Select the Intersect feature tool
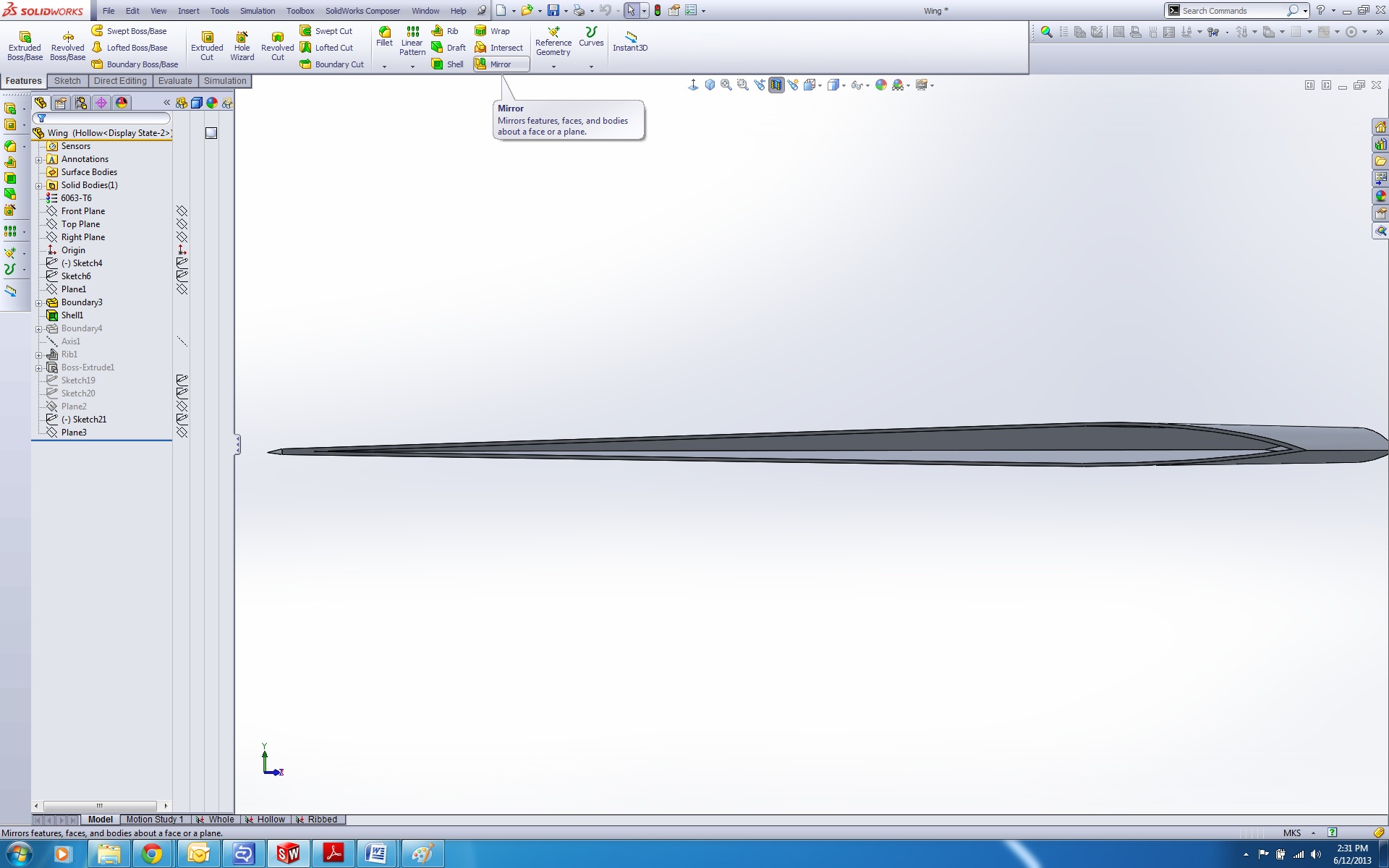Screen dimensions: 1389x868 click(x=499, y=48)
